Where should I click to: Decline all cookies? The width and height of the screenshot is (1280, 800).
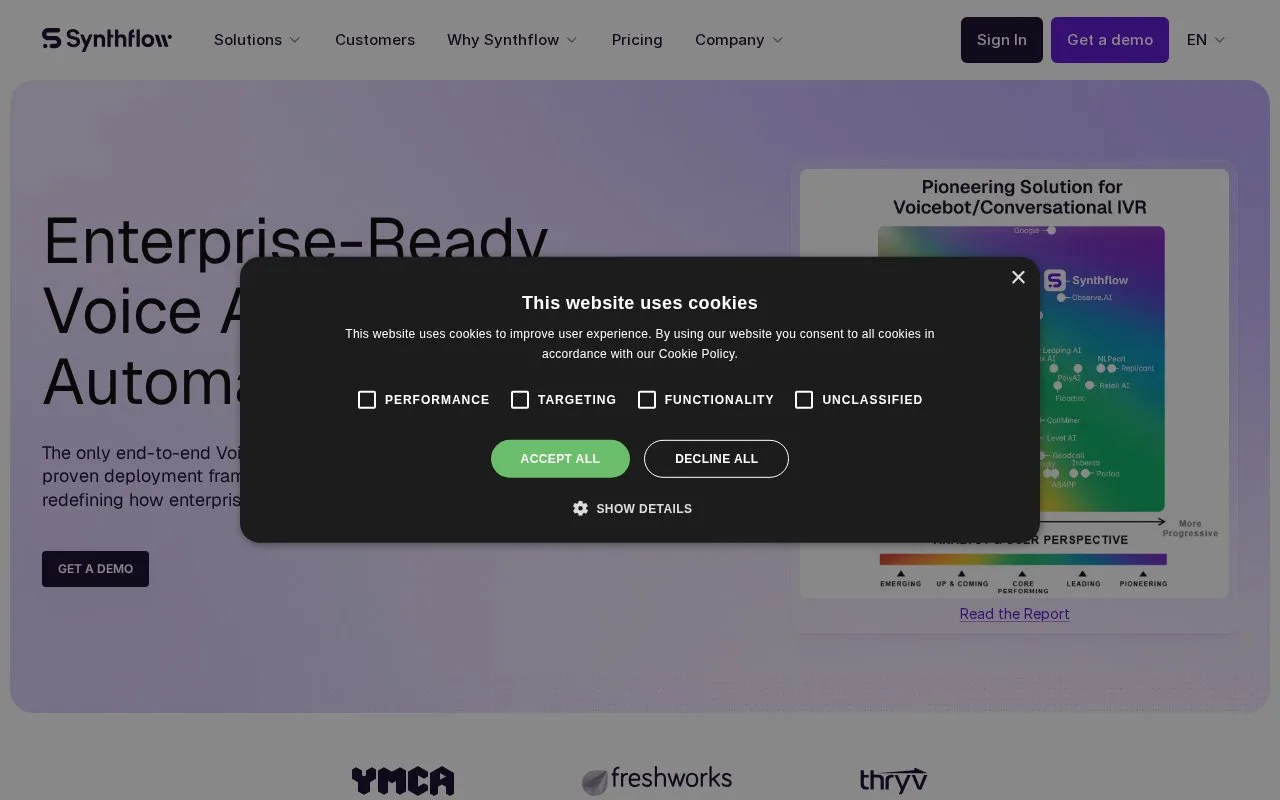coord(716,458)
